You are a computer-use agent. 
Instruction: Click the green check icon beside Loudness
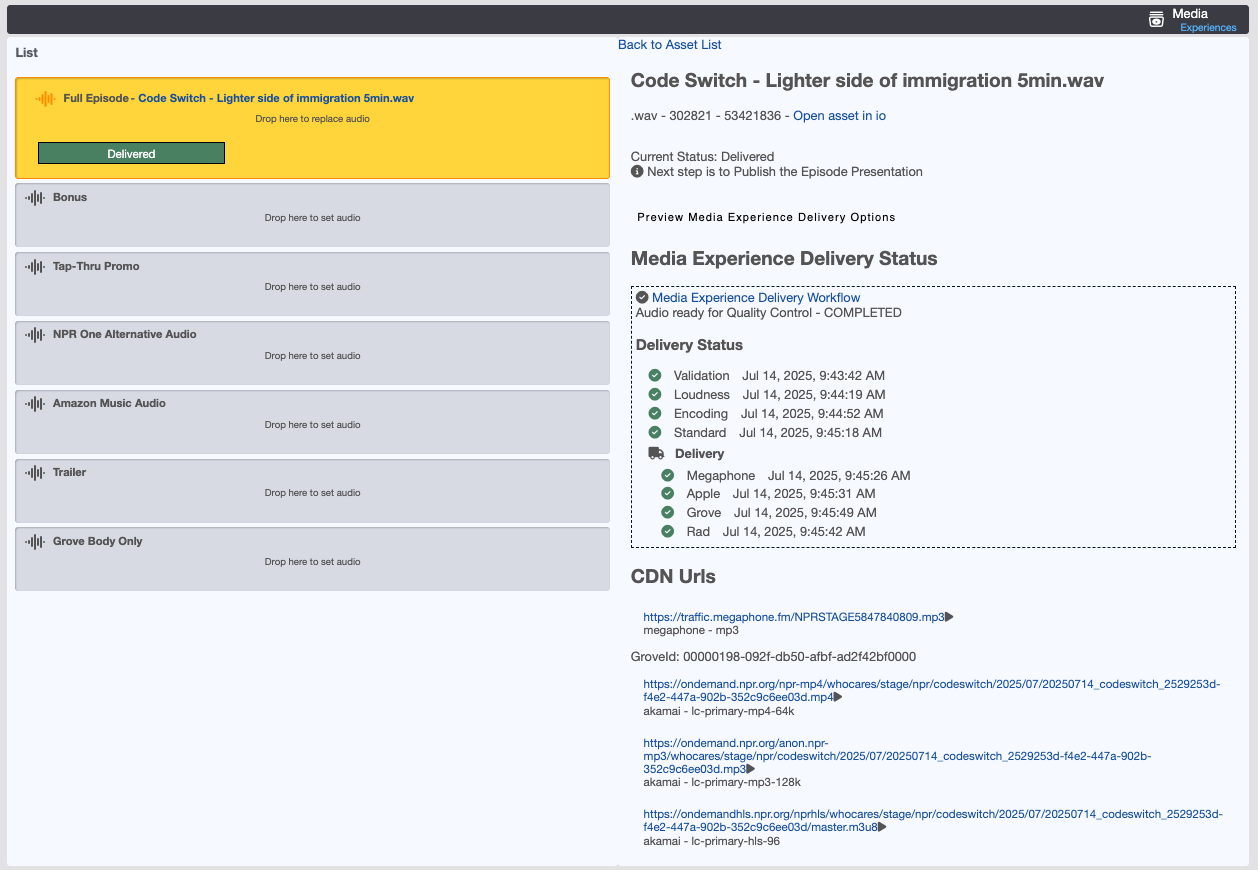(655, 395)
